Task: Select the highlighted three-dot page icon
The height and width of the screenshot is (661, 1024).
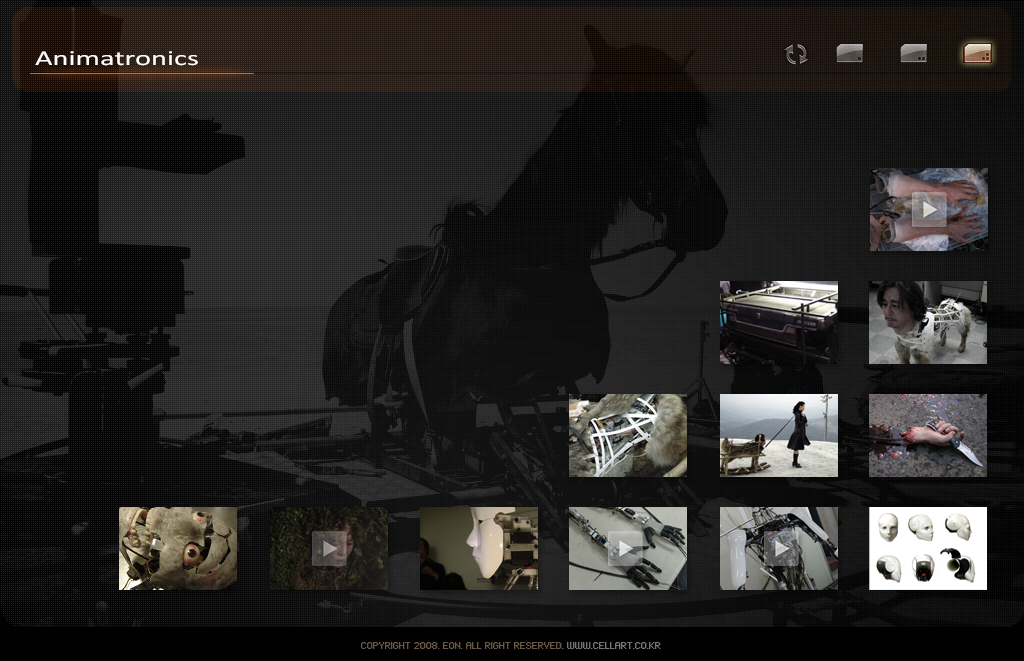Action: click(x=978, y=53)
